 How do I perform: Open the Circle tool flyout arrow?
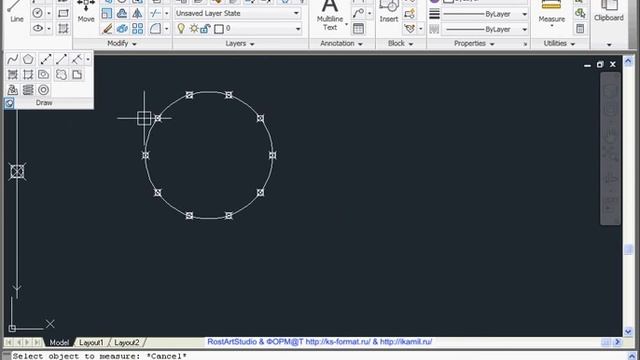pos(49,13)
